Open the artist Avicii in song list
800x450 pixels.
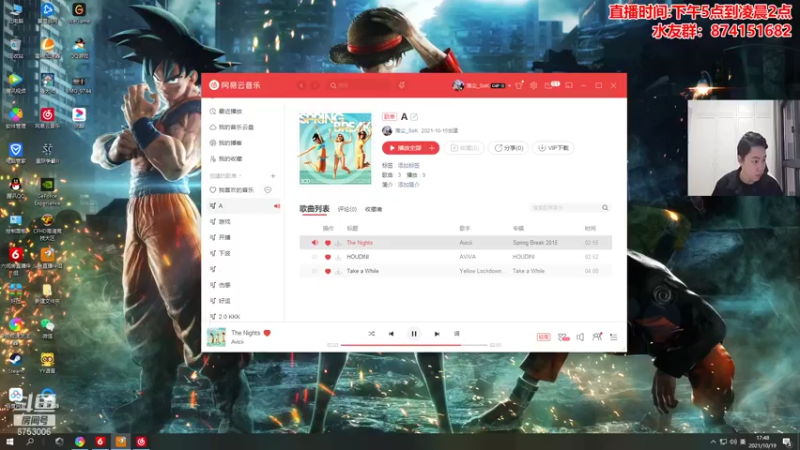466,243
